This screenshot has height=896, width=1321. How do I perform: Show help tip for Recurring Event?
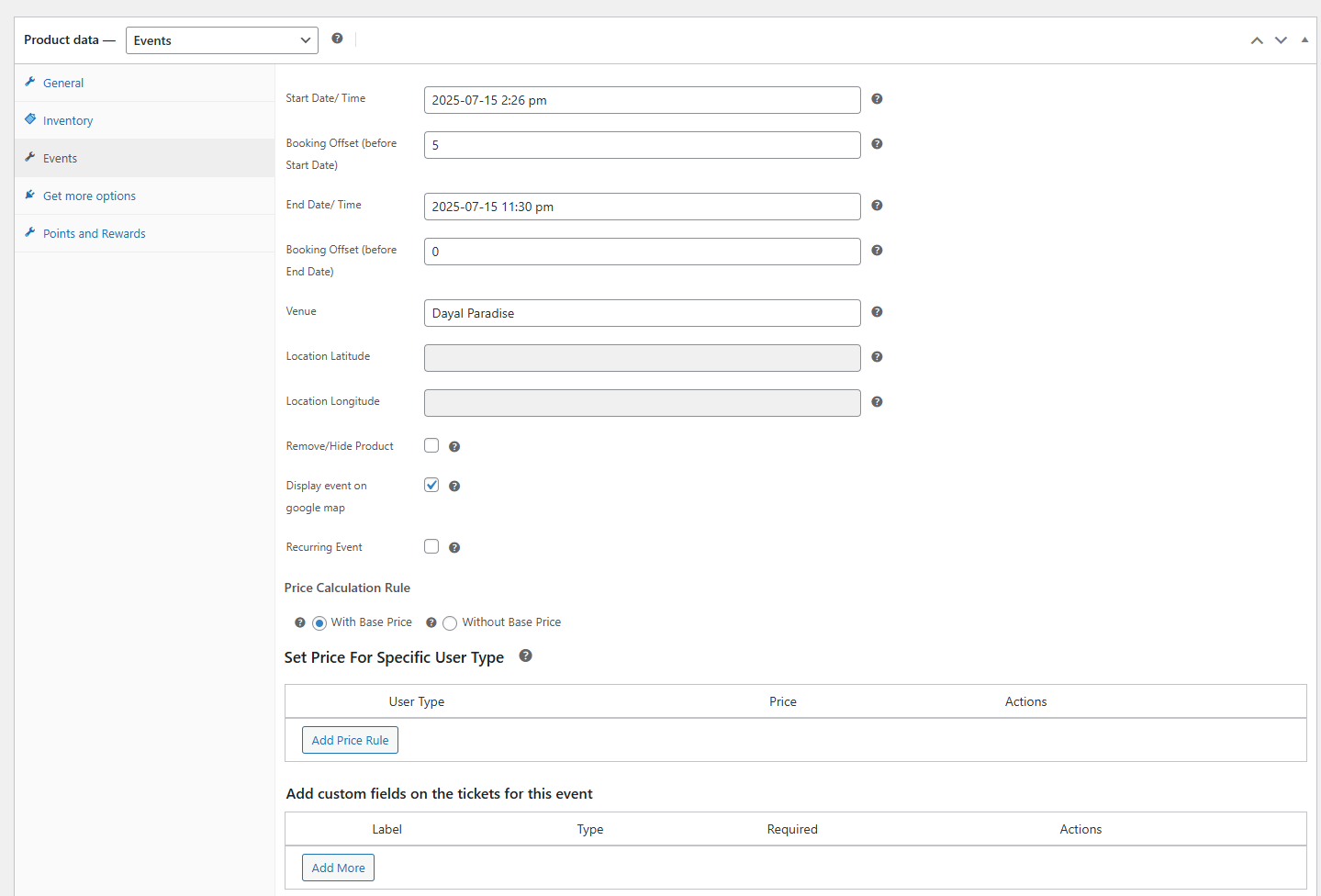click(x=454, y=548)
